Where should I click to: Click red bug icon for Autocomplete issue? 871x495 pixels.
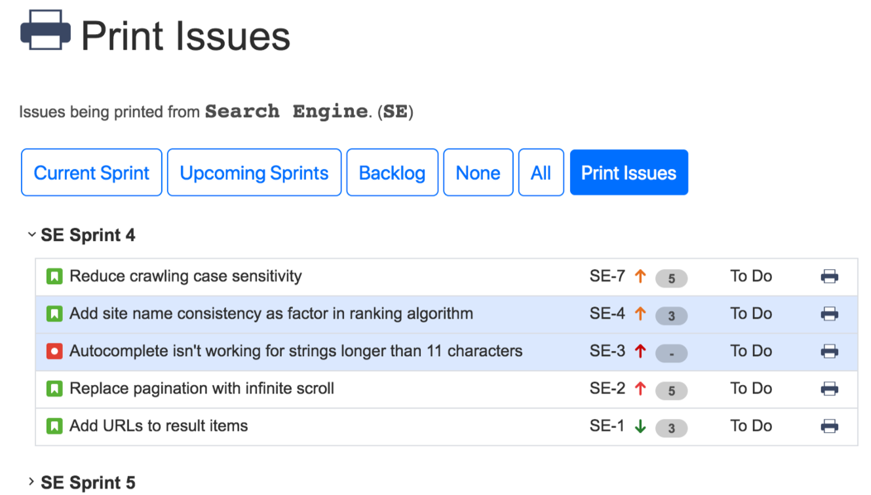click(55, 351)
